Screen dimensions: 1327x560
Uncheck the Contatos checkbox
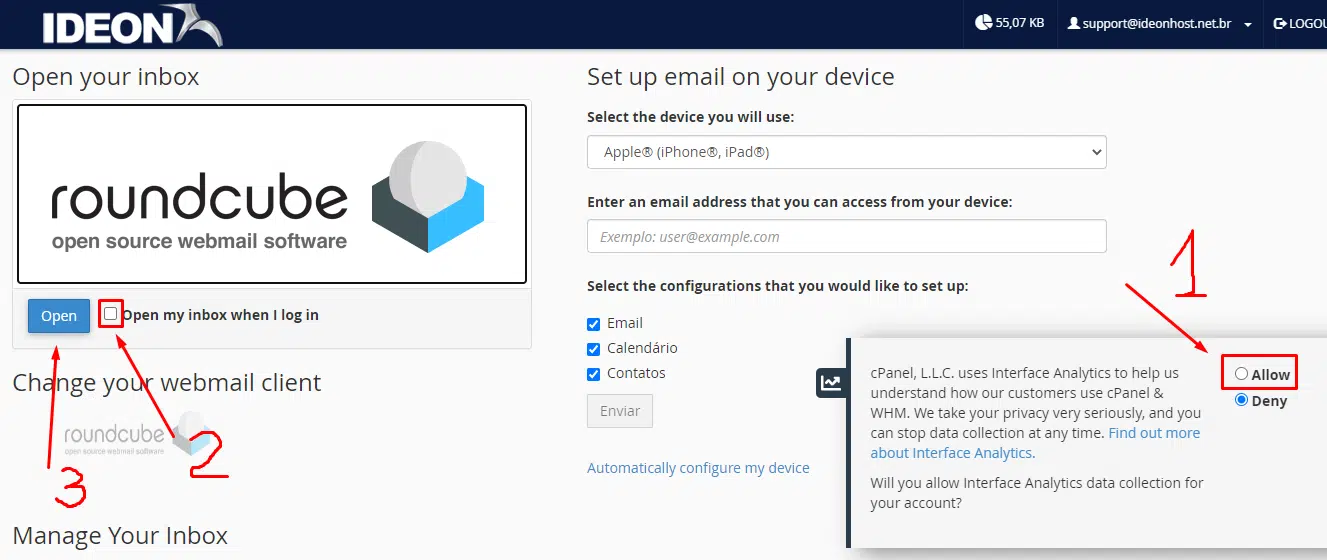tap(594, 374)
